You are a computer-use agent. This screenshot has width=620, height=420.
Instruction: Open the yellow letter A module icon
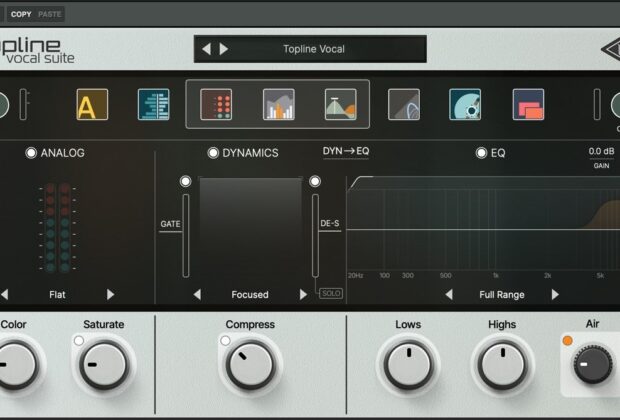(92, 104)
